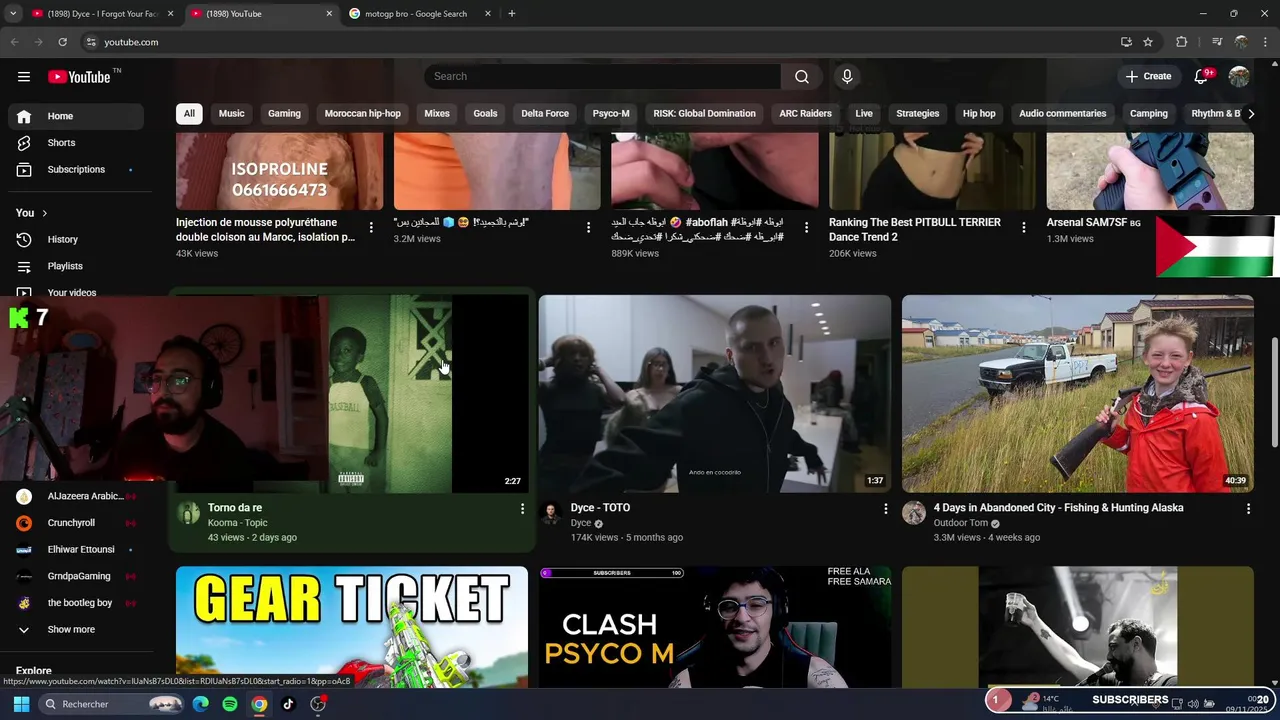Open Subscriptions in sidebar
The width and height of the screenshot is (1280, 720).
pyautogui.click(x=76, y=170)
